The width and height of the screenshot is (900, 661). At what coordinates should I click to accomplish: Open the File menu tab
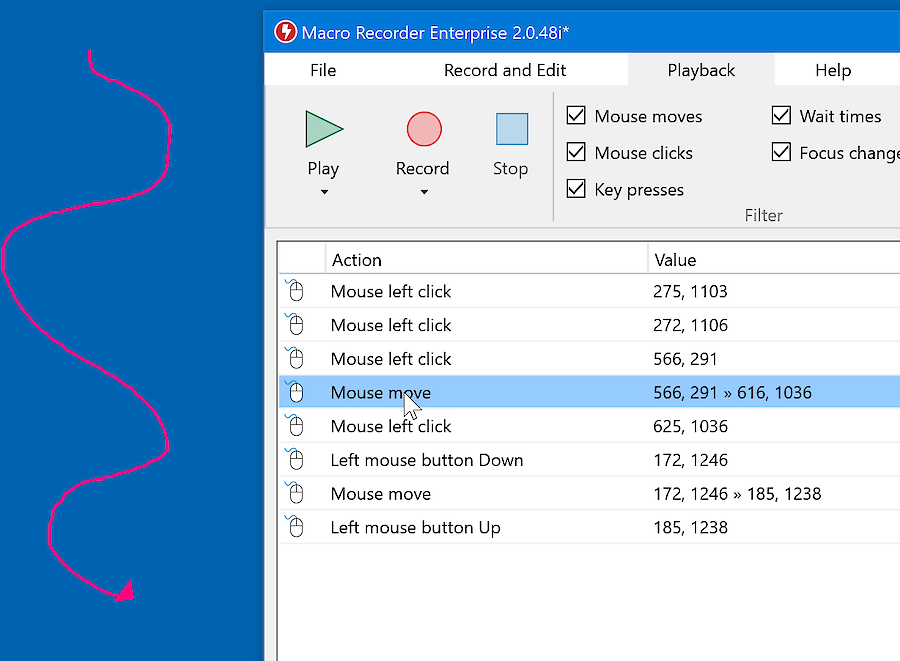point(323,70)
